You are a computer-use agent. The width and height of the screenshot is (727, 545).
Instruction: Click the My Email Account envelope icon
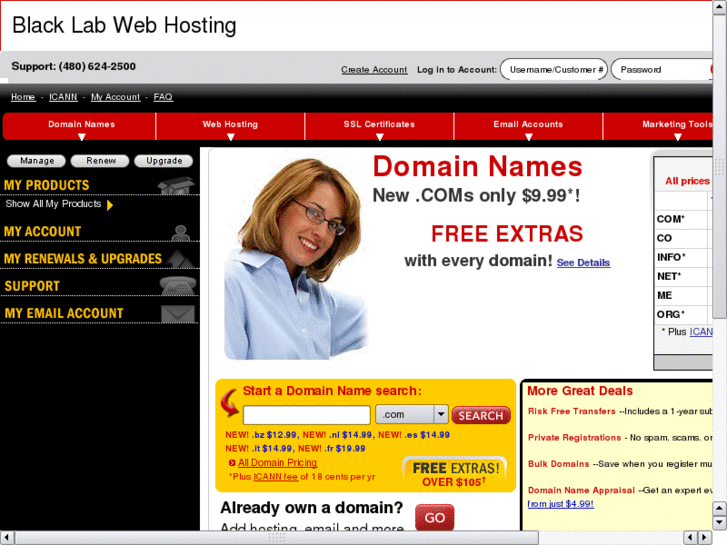(x=178, y=314)
